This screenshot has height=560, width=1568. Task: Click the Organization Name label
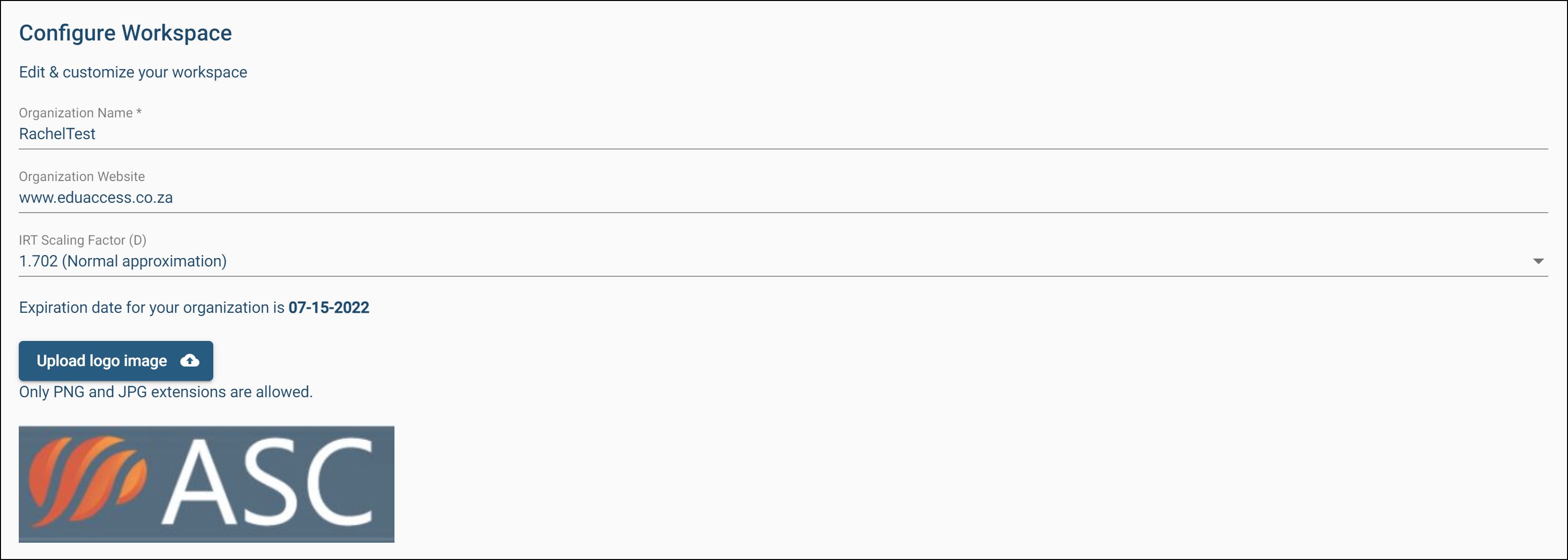pos(80,113)
